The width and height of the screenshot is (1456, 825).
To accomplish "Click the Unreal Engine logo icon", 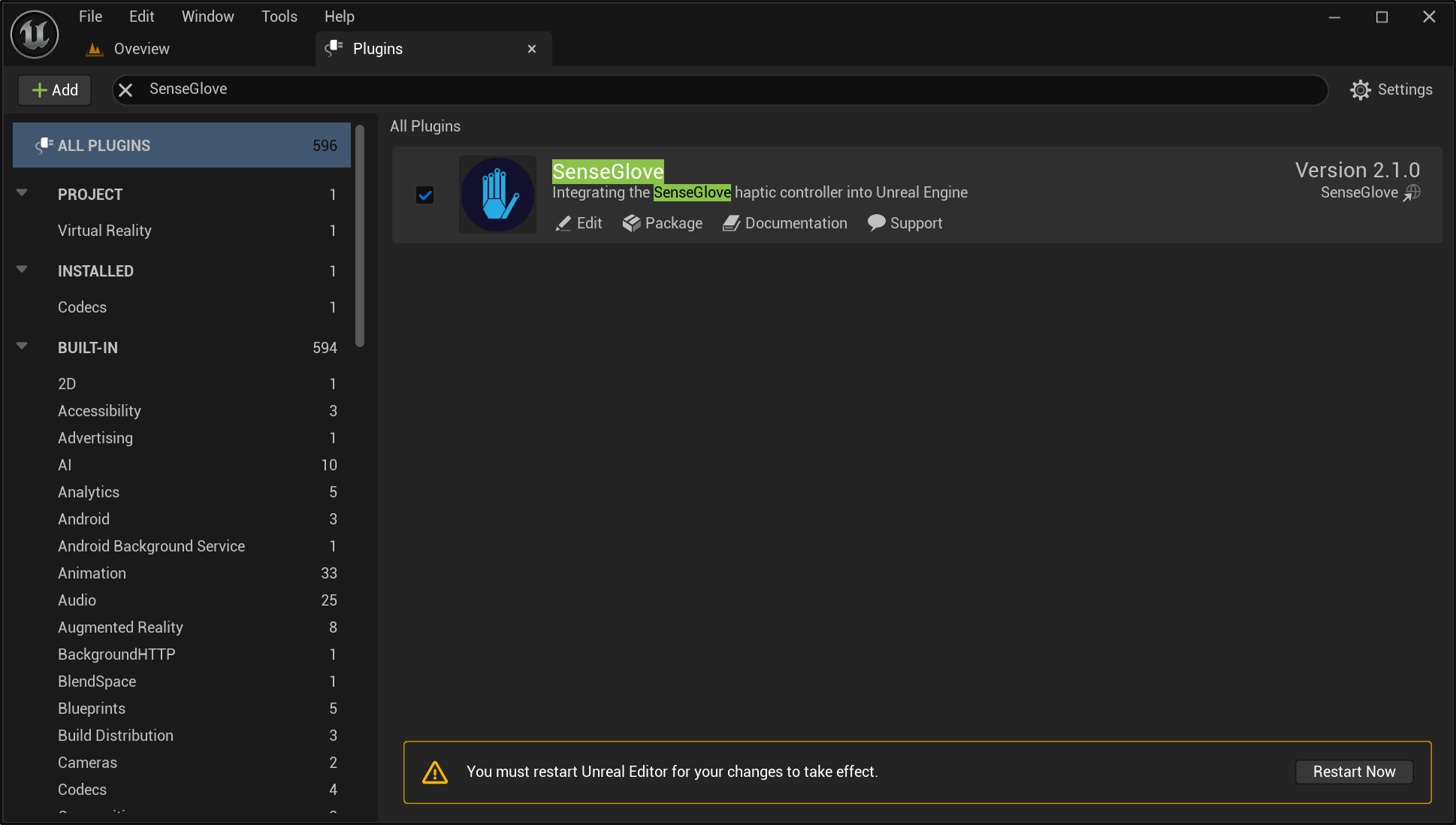I will pos(34,33).
